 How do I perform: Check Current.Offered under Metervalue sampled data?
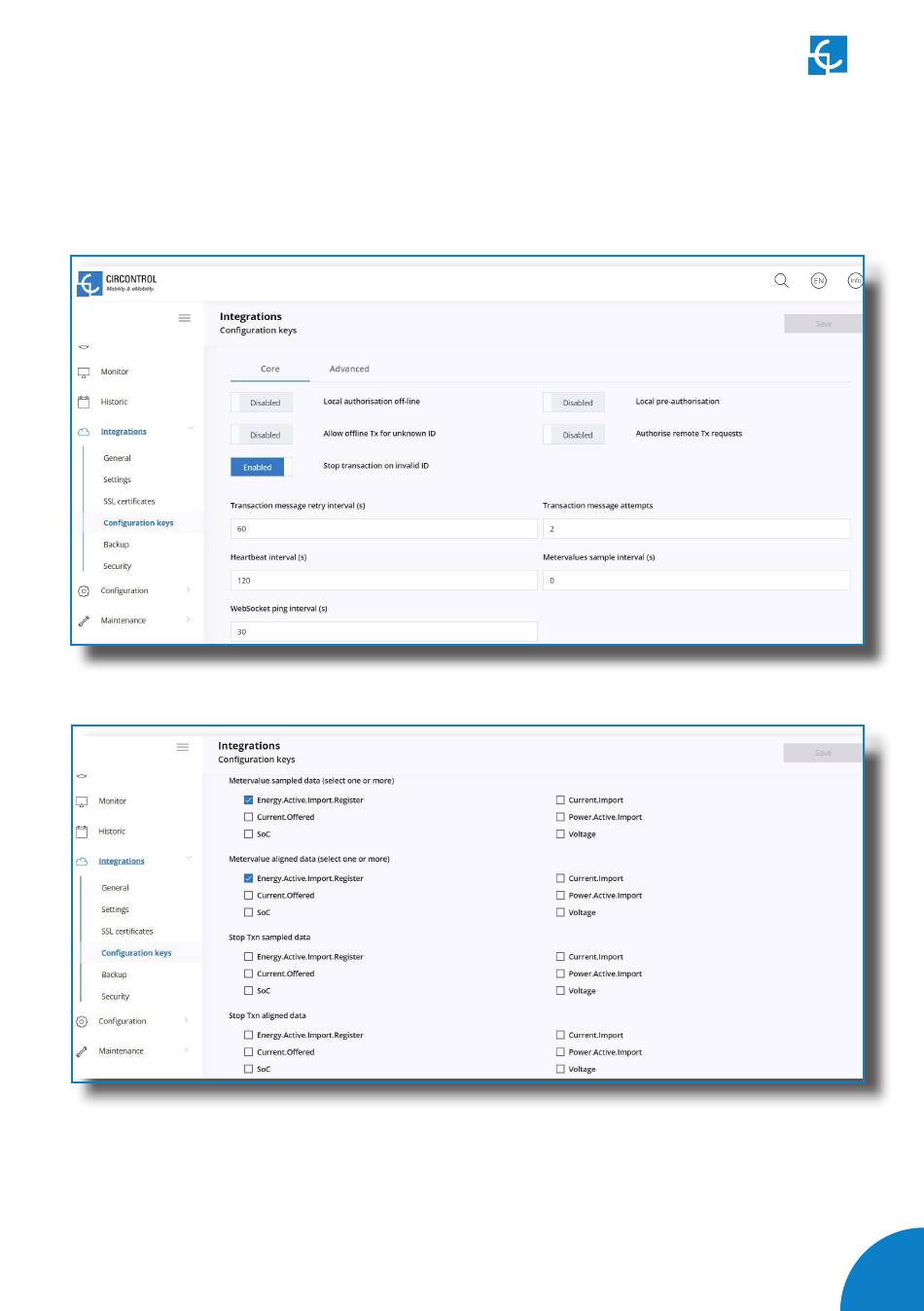coord(248,817)
